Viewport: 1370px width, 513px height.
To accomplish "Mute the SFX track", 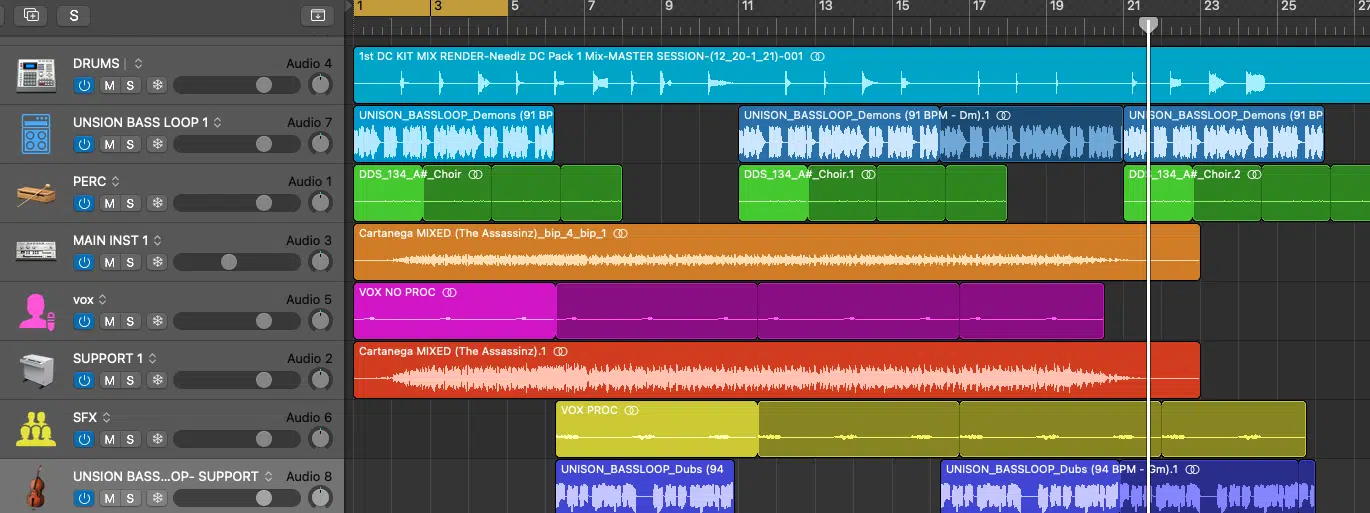I will coord(109,439).
